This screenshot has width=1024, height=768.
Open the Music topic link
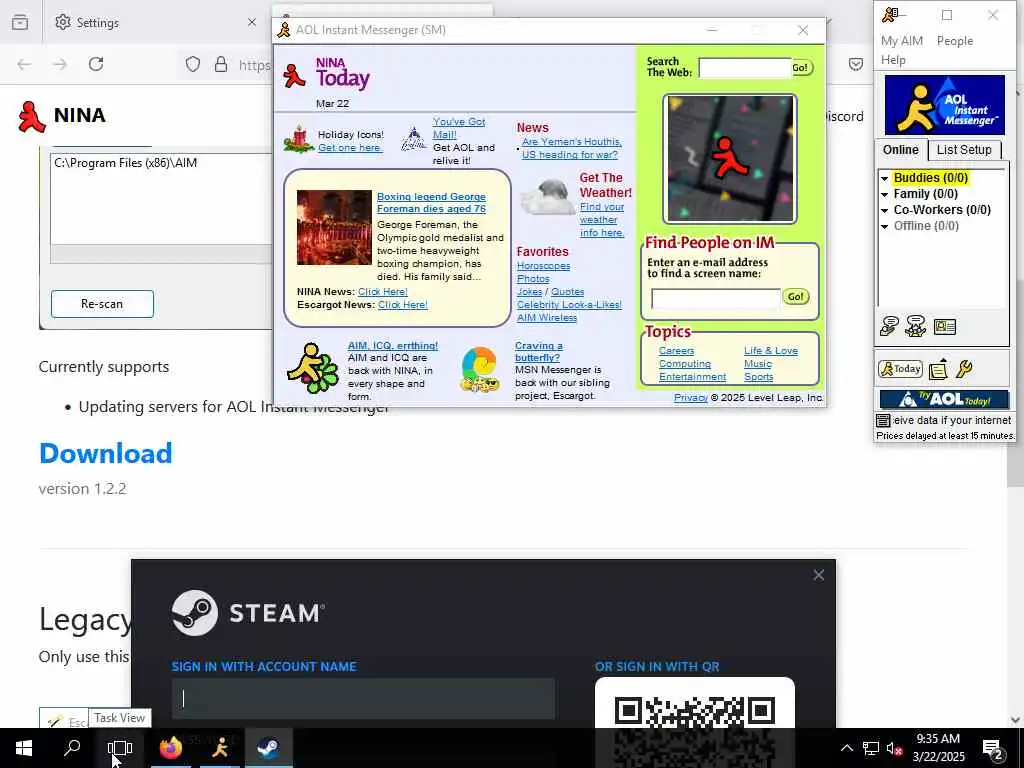pos(758,364)
